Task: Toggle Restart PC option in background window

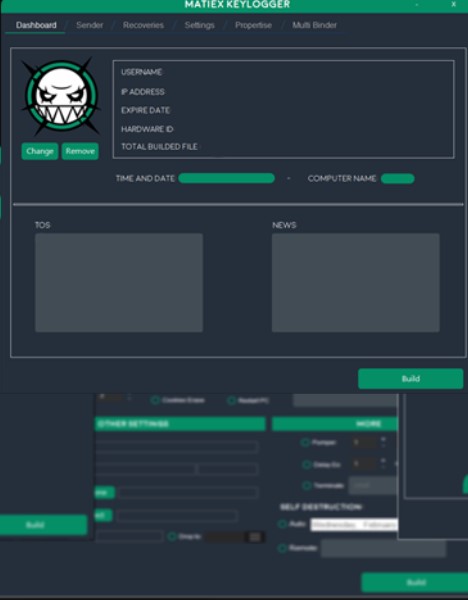Action: pos(232,400)
